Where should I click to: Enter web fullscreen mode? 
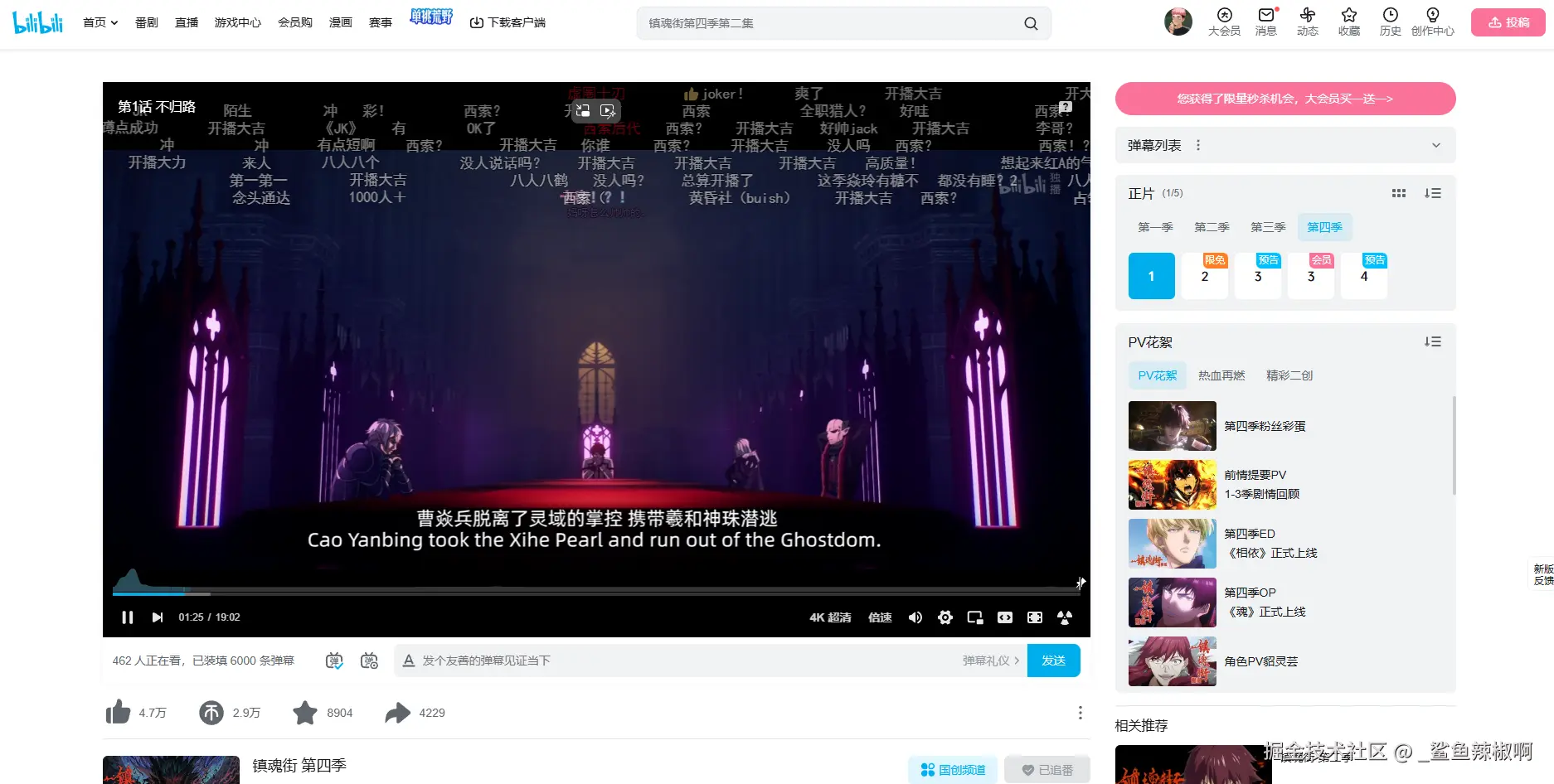click(1035, 617)
